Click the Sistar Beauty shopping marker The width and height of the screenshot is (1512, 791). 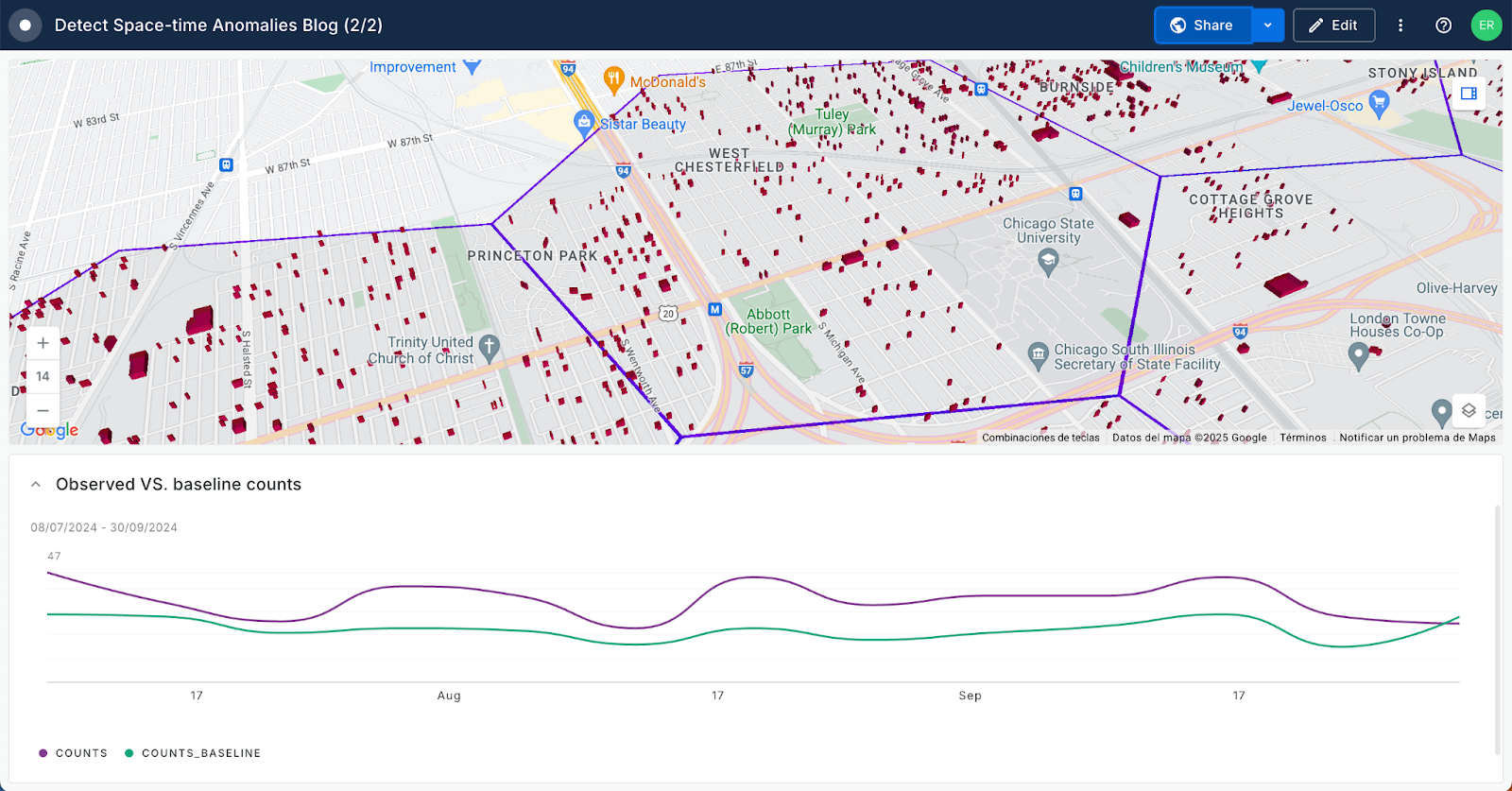pyautogui.click(x=584, y=123)
